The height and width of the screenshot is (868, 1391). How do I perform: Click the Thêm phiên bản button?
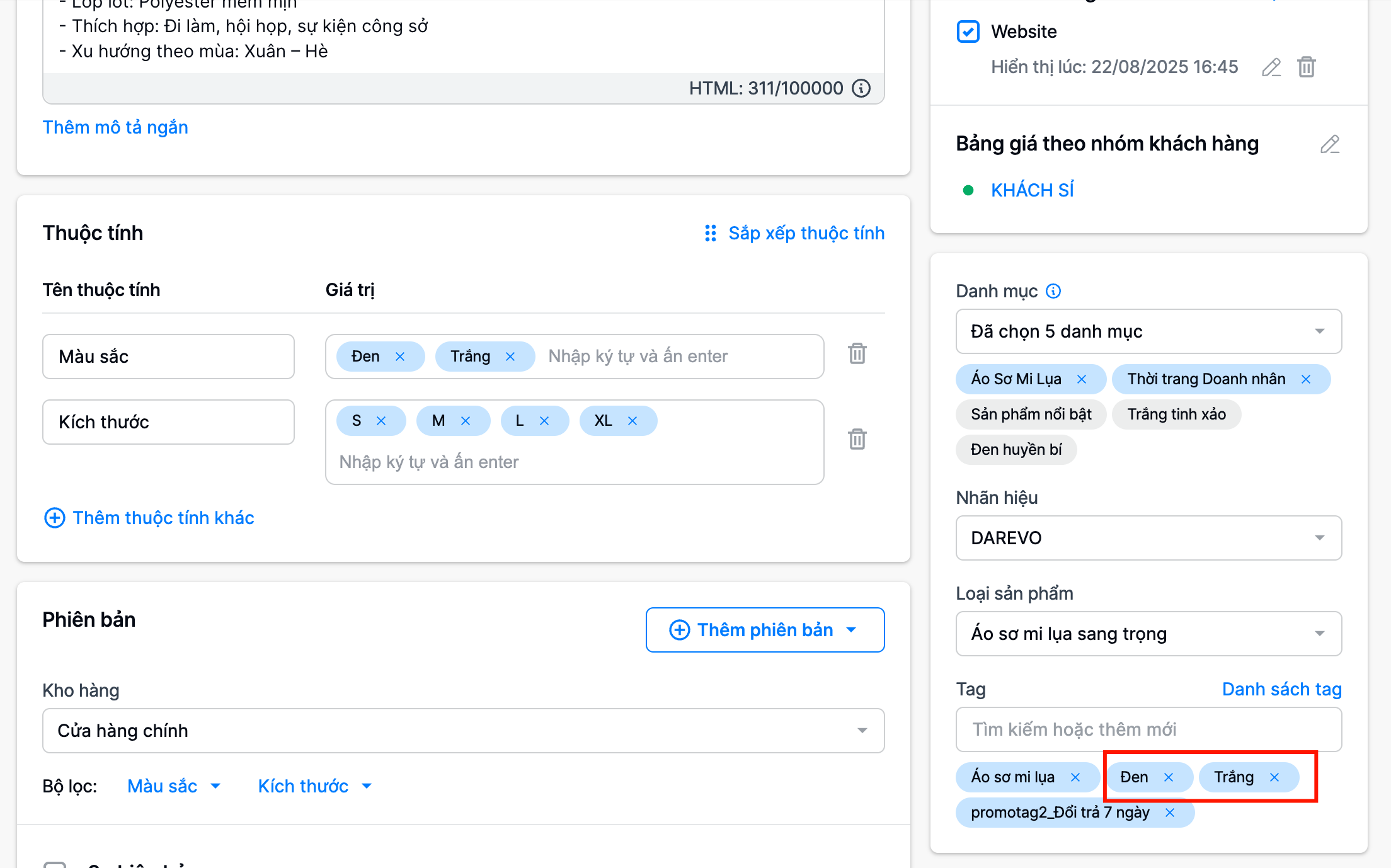pyautogui.click(x=764, y=630)
